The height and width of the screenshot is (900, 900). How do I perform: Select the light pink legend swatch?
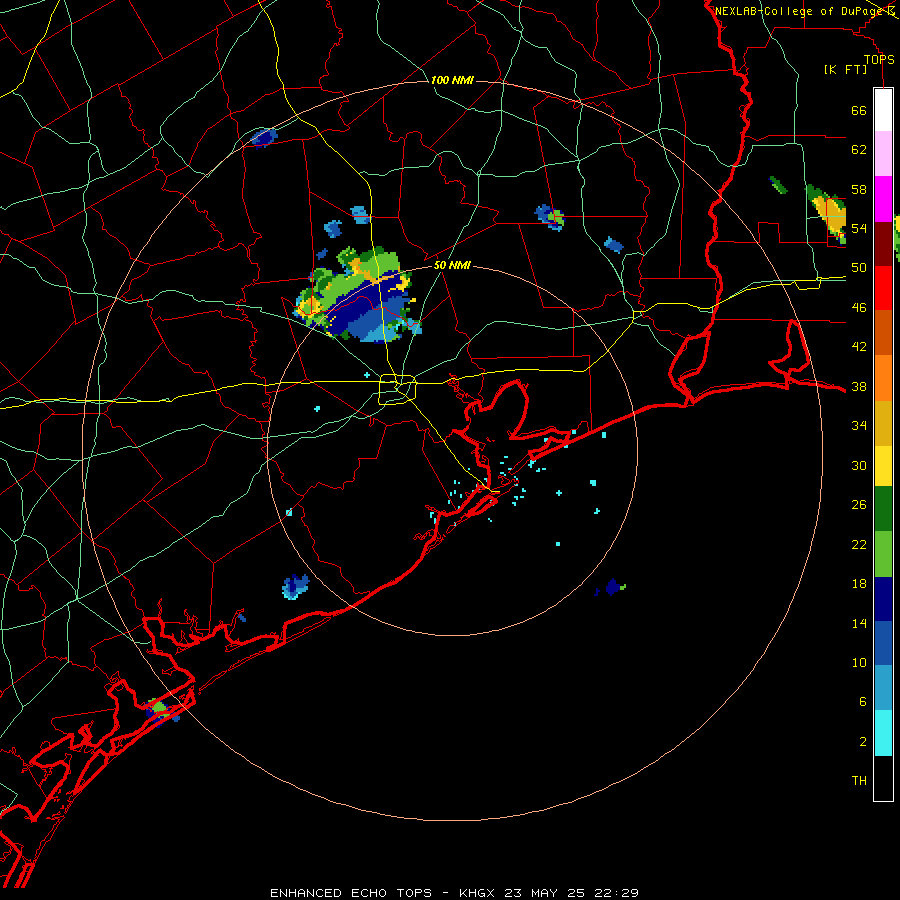click(883, 154)
